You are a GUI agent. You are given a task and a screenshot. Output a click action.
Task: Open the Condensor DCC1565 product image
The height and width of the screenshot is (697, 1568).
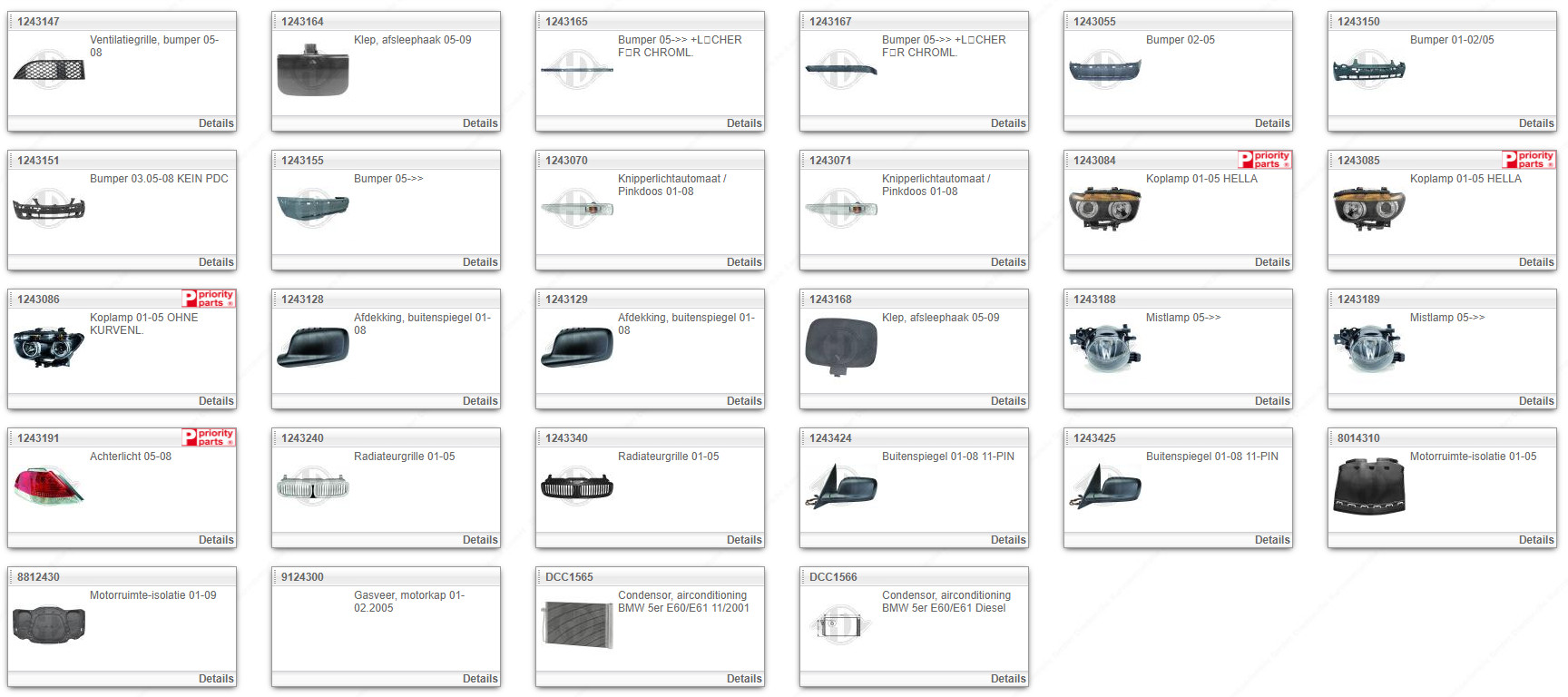click(577, 625)
